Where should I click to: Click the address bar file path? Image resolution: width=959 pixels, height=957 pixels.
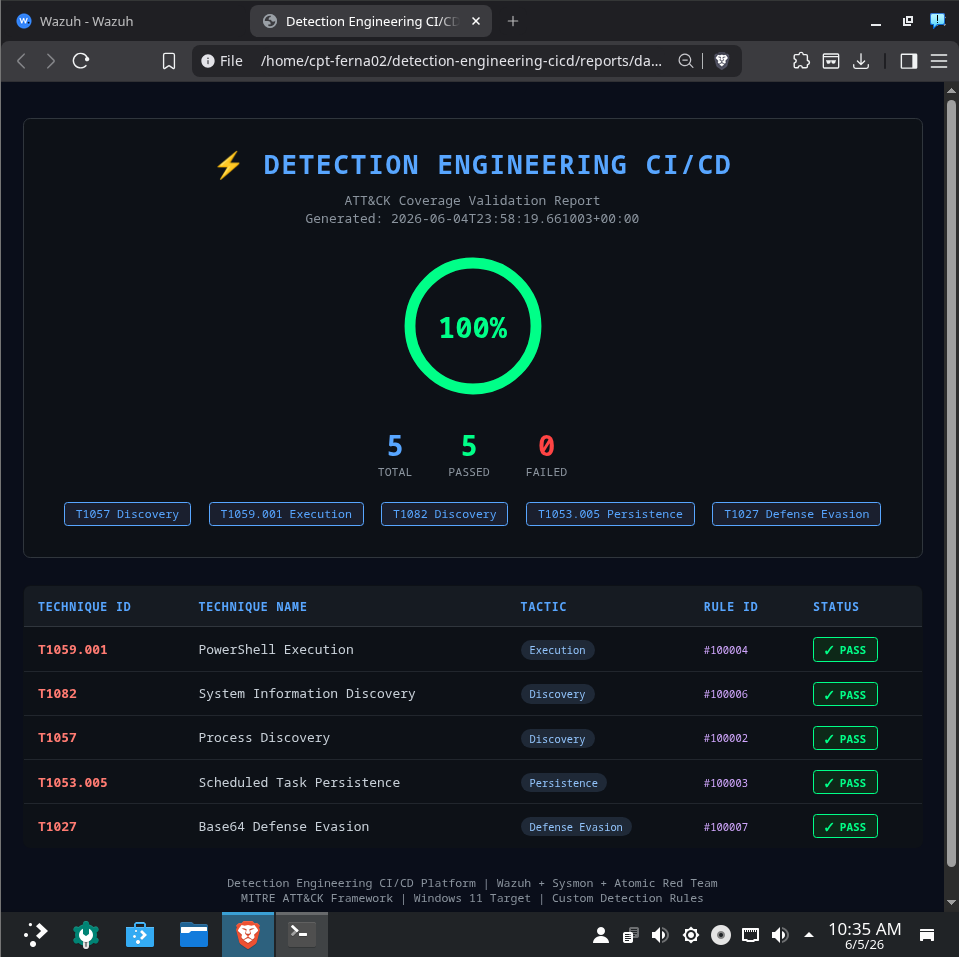(x=461, y=61)
